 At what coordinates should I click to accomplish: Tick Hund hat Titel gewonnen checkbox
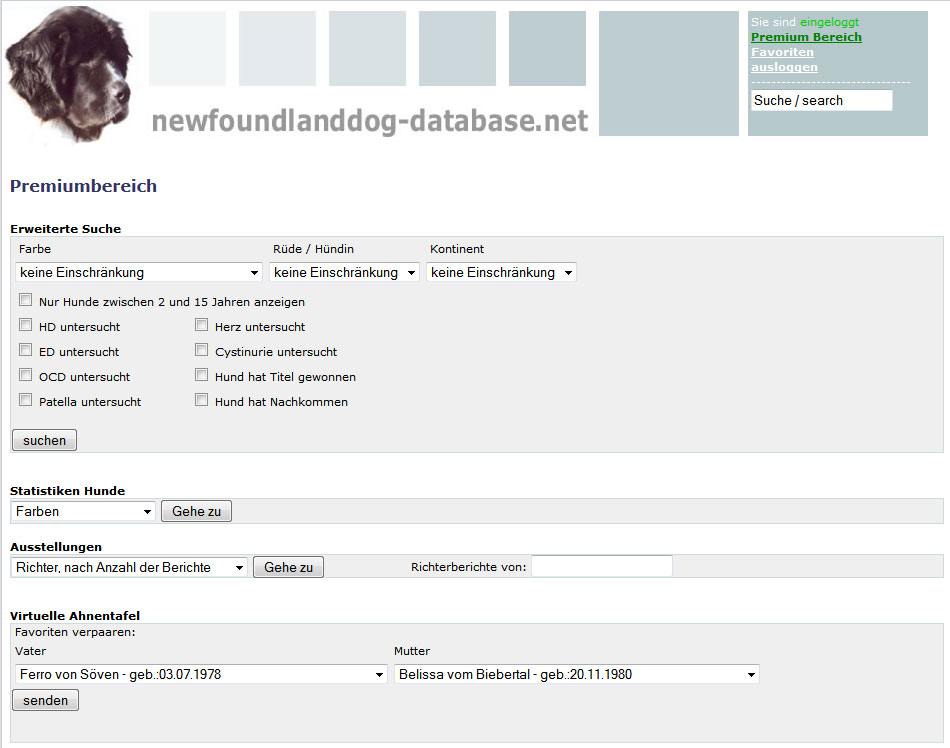point(202,375)
